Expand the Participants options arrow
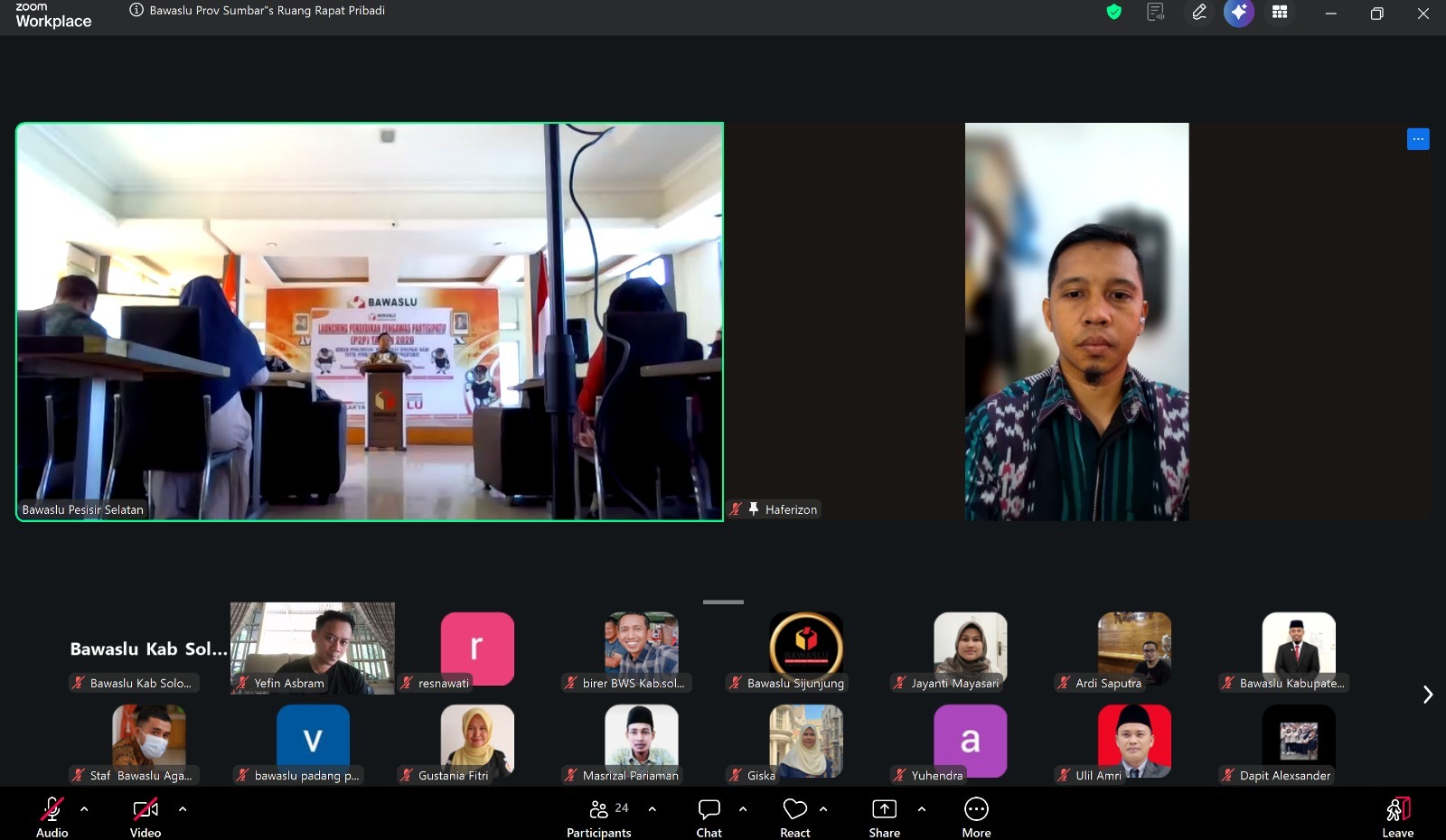Image resolution: width=1446 pixels, height=840 pixels. pos(653,809)
